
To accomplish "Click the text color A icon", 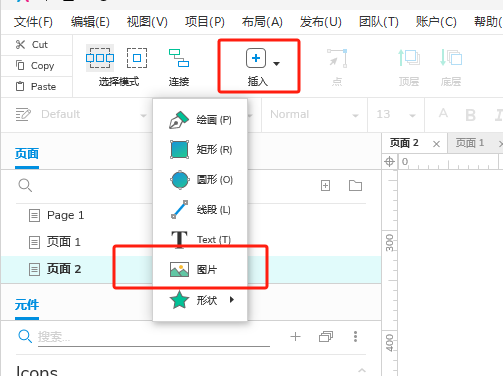I will click(x=443, y=114).
